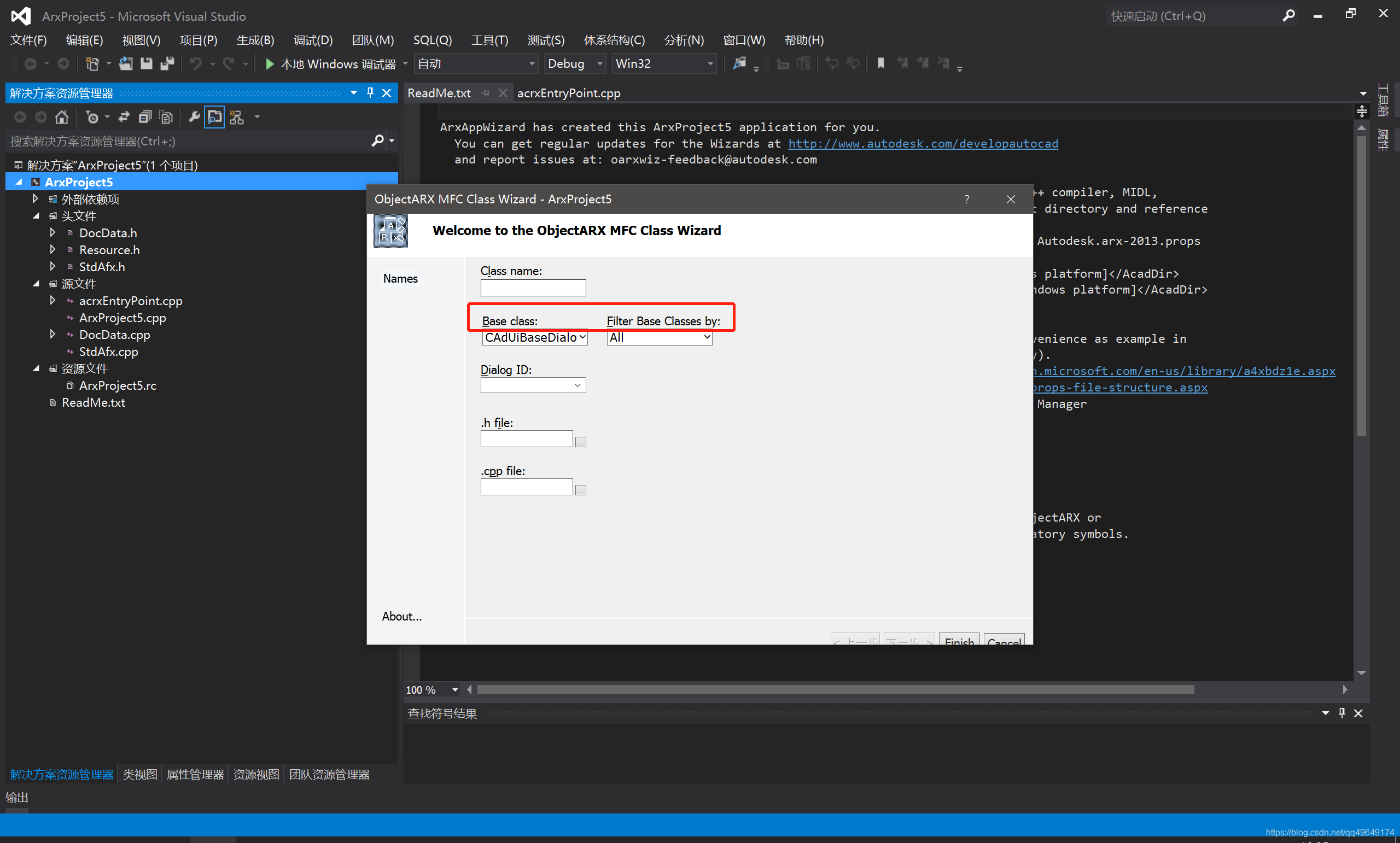Open Properties wrench icon

[194, 118]
